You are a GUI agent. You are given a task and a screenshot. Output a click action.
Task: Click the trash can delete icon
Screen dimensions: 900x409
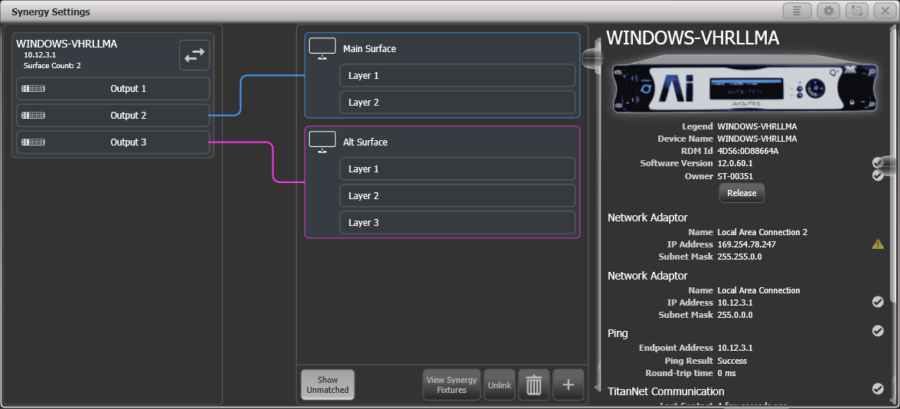tap(534, 385)
